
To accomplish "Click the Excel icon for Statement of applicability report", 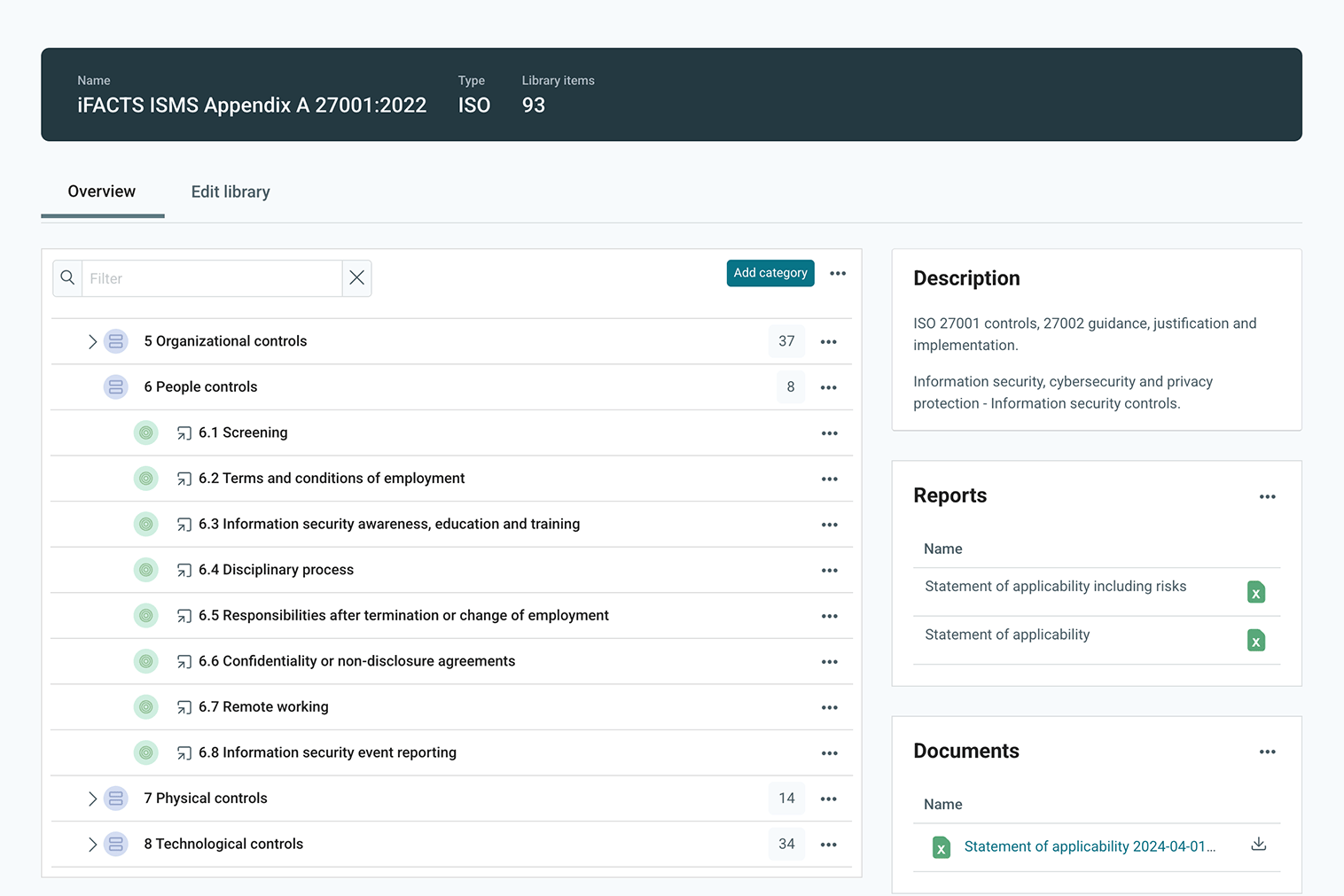I will pyautogui.click(x=1255, y=640).
